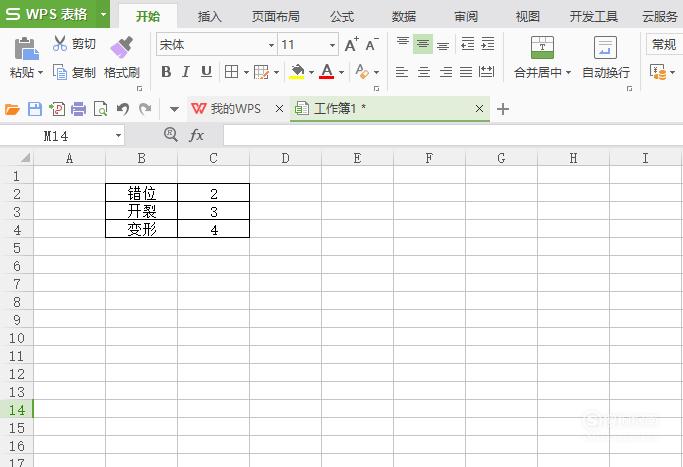This screenshot has width=683, height=467.
Task: Switch to the 公式 tab
Action: click(342, 17)
